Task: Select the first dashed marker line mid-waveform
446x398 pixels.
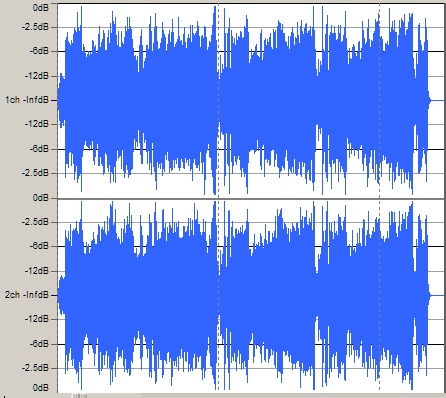Action: [218, 198]
